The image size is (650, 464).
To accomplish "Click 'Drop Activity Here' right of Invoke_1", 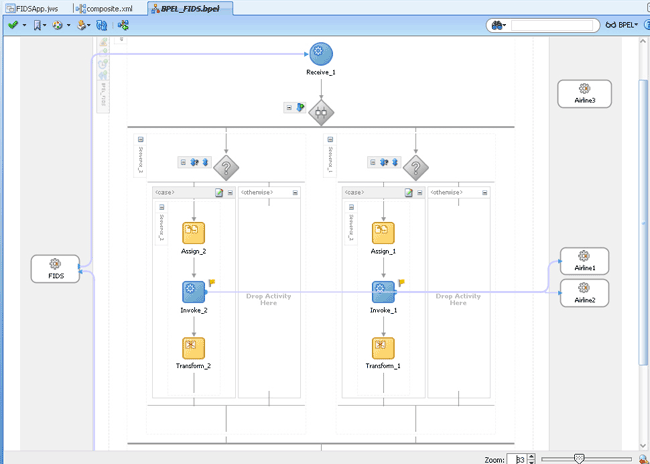I will (458, 299).
